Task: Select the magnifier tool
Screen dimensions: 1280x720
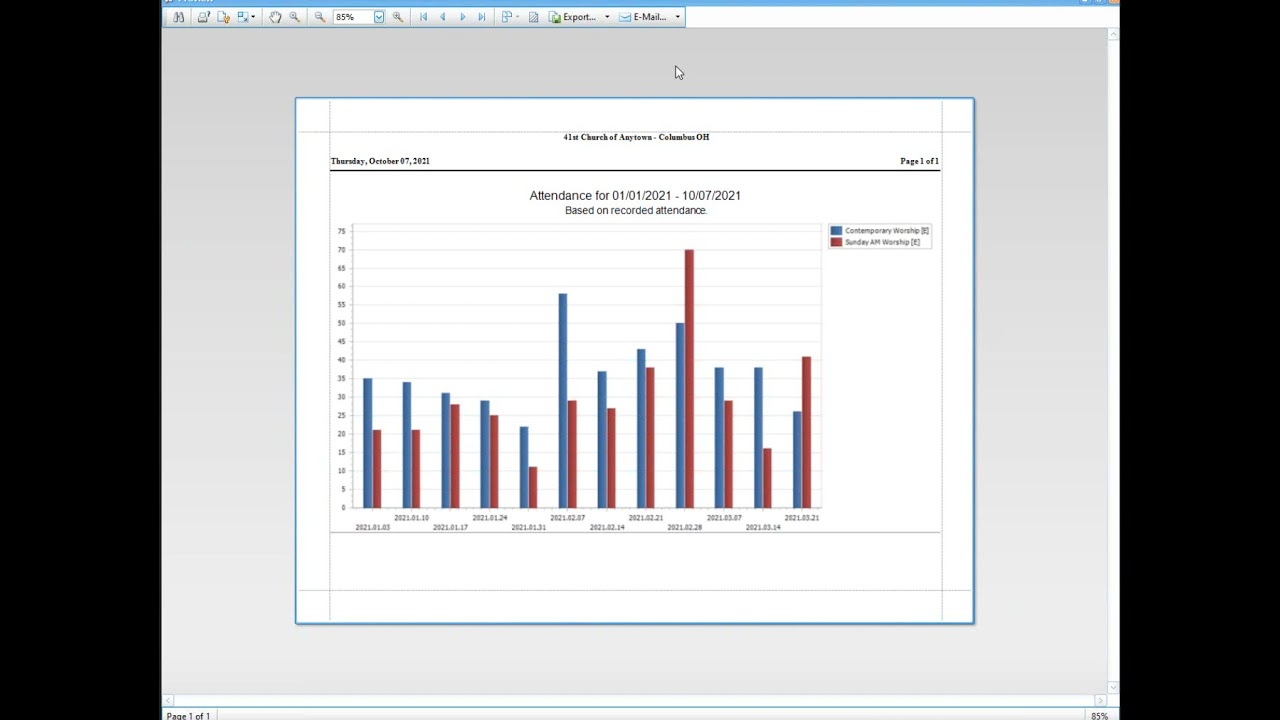Action: click(x=294, y=17)
